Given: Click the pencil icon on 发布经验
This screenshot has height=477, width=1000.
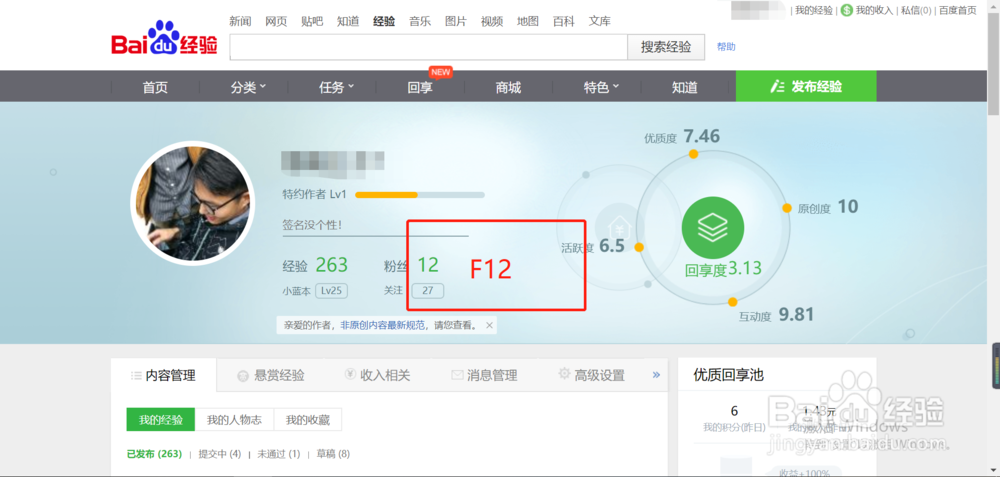Looking at the screenshot, I should 777,87.
